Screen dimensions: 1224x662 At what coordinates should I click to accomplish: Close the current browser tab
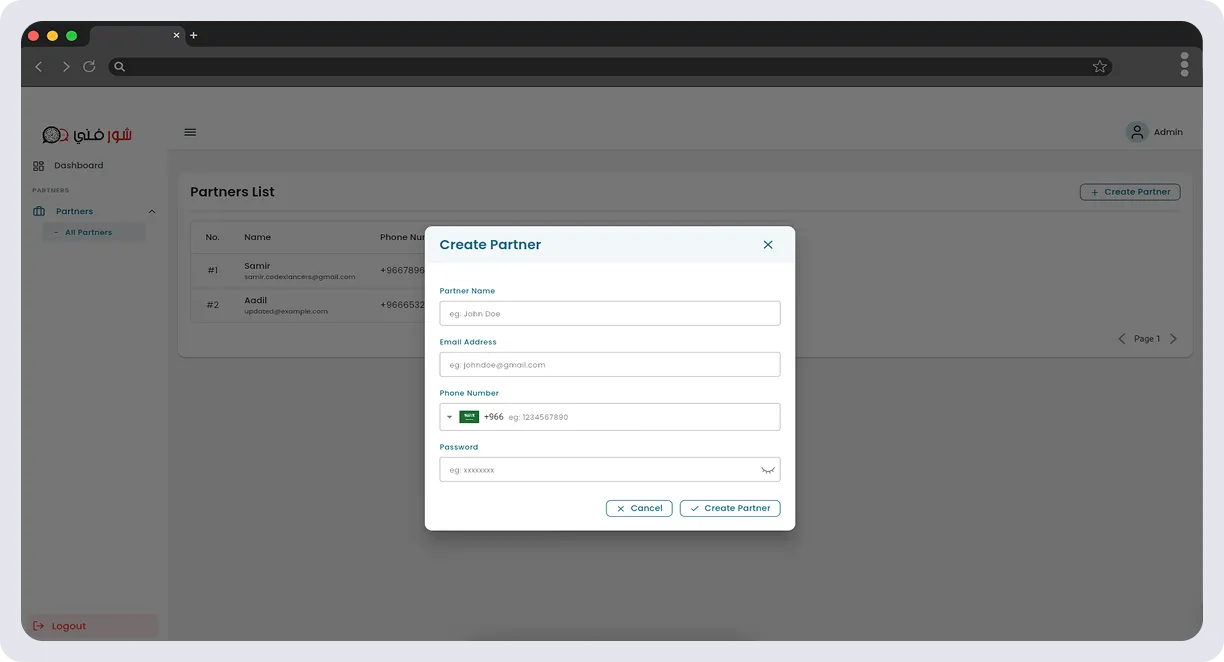(177, 35)
